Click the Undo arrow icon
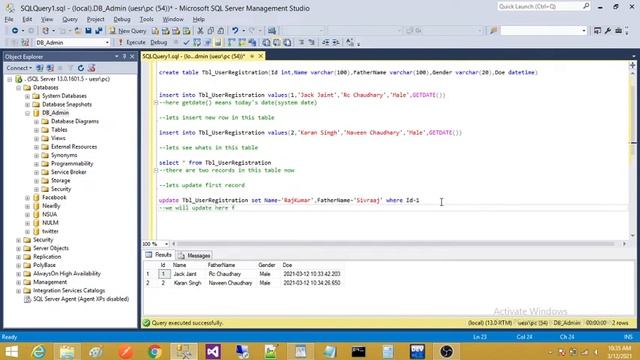The image size is (640, 360). point(235,31)
